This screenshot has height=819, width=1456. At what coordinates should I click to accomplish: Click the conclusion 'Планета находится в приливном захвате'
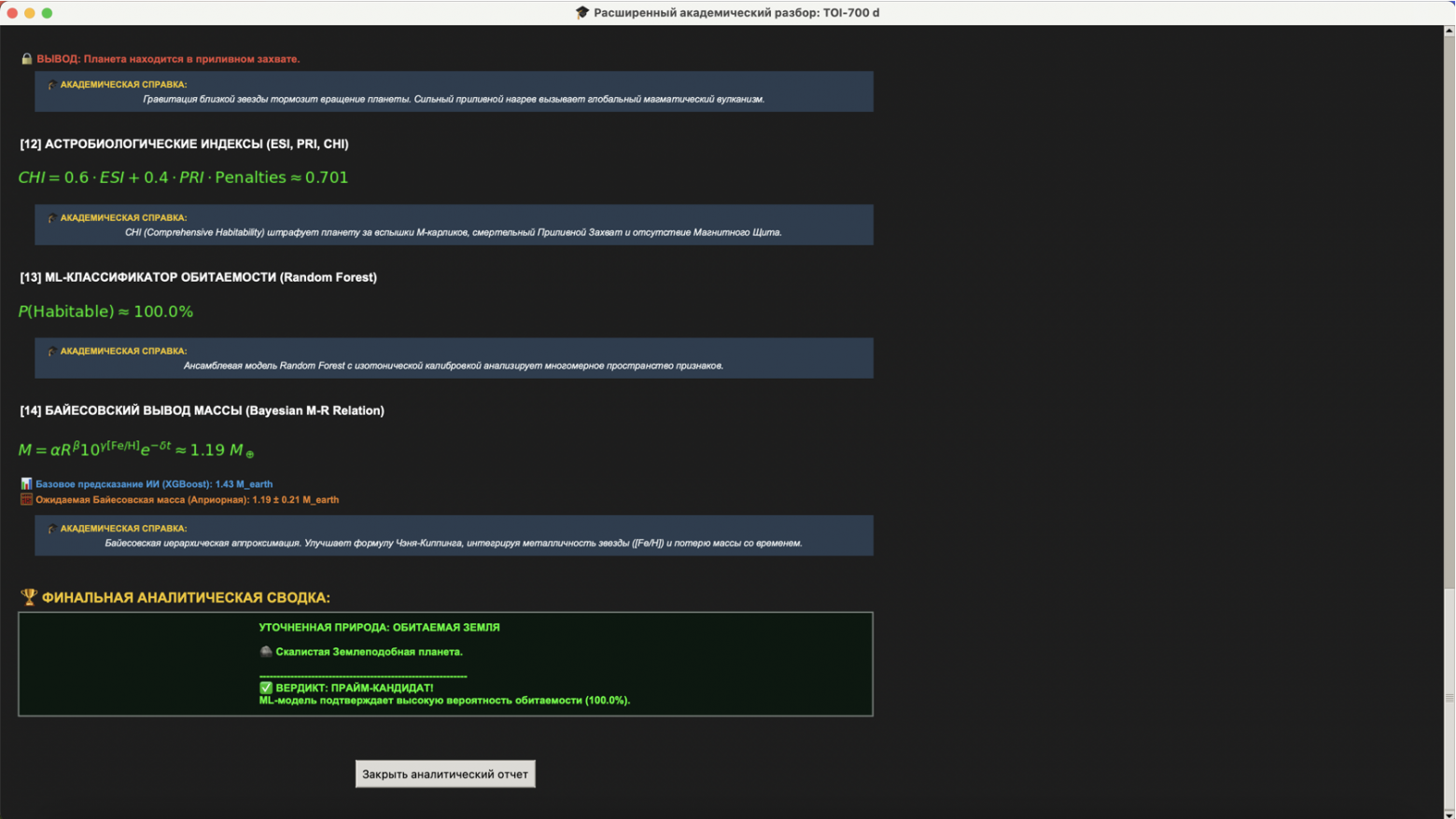191,59
